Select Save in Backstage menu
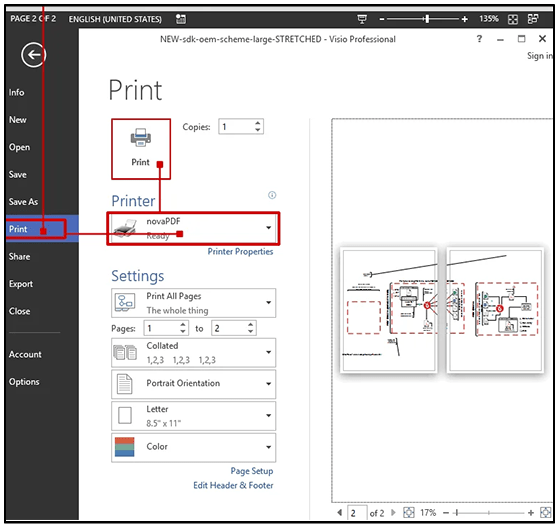This screenshot has width=559, height=527. pos(17,174)
